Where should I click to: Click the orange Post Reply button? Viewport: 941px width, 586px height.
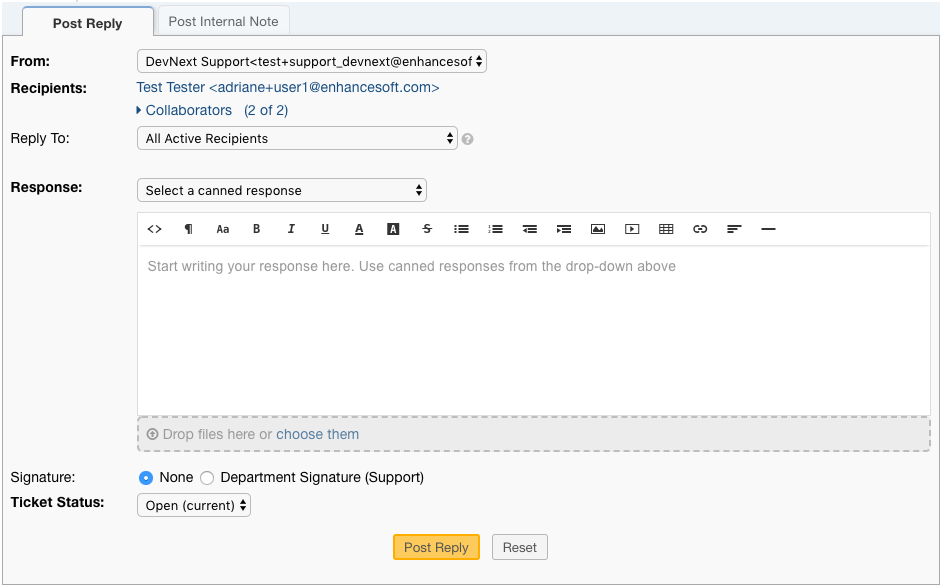point(436,548)
